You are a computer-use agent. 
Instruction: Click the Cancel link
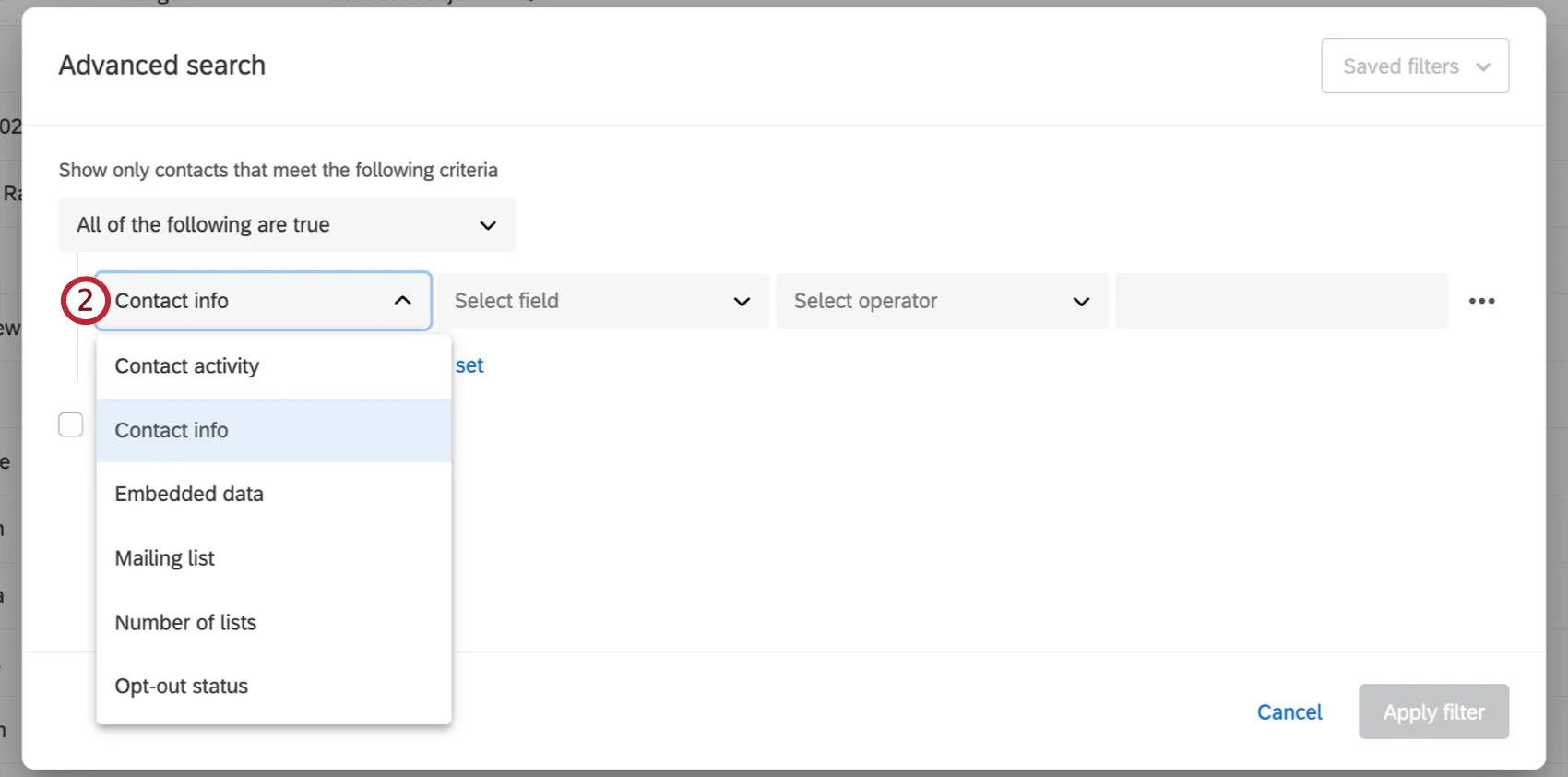1289,712
